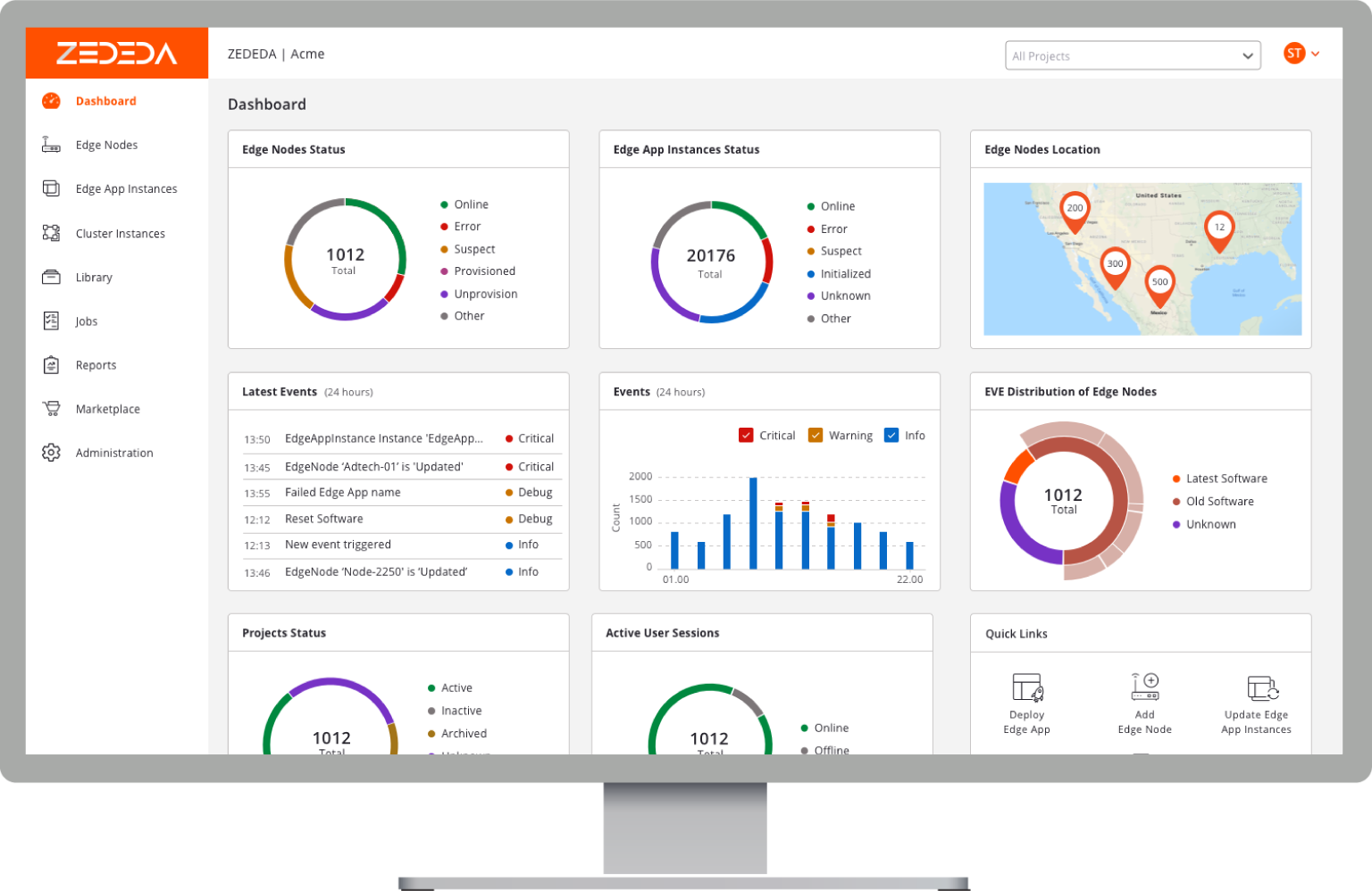The width and height of the screenshot is (1372, 891).
Task: Click Update Edge App Instances quick link
Action: [1256, 705]
